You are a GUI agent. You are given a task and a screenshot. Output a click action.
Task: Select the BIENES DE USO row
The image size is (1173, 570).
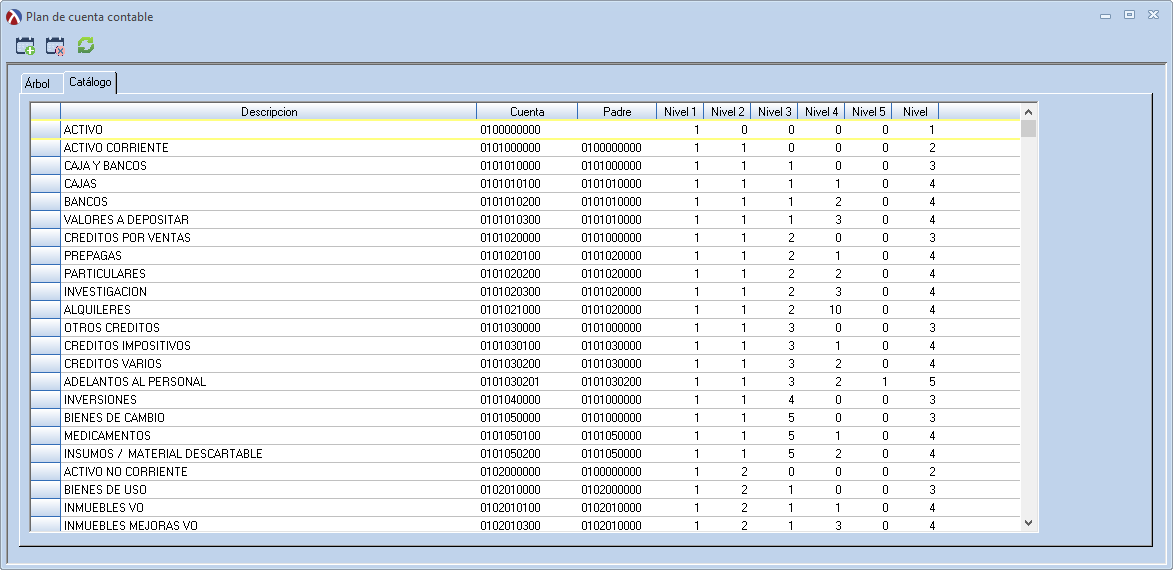point(525,489)
